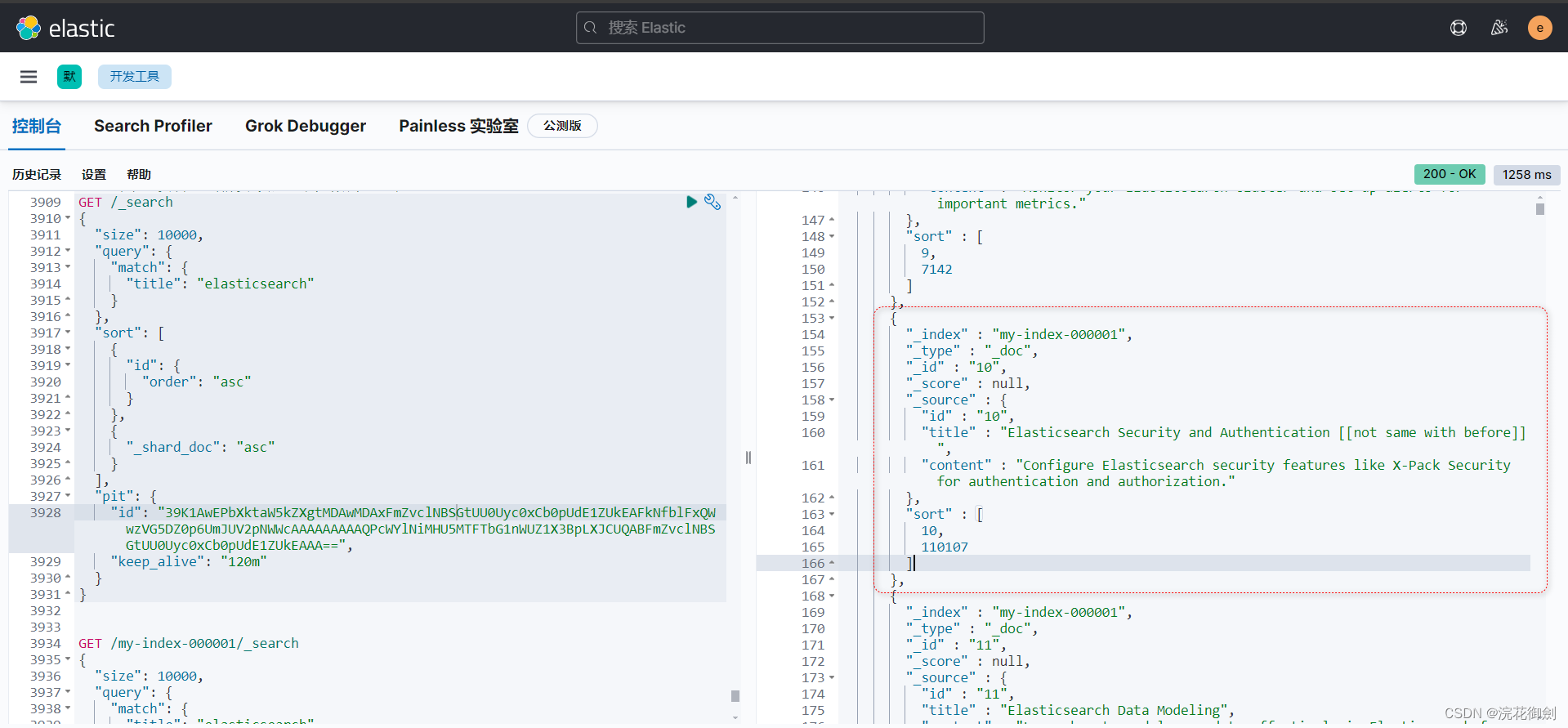Open 历史记录 history
Viewport: 1568px width, 728px height.
pyautogui.click(x=37, y=174)
